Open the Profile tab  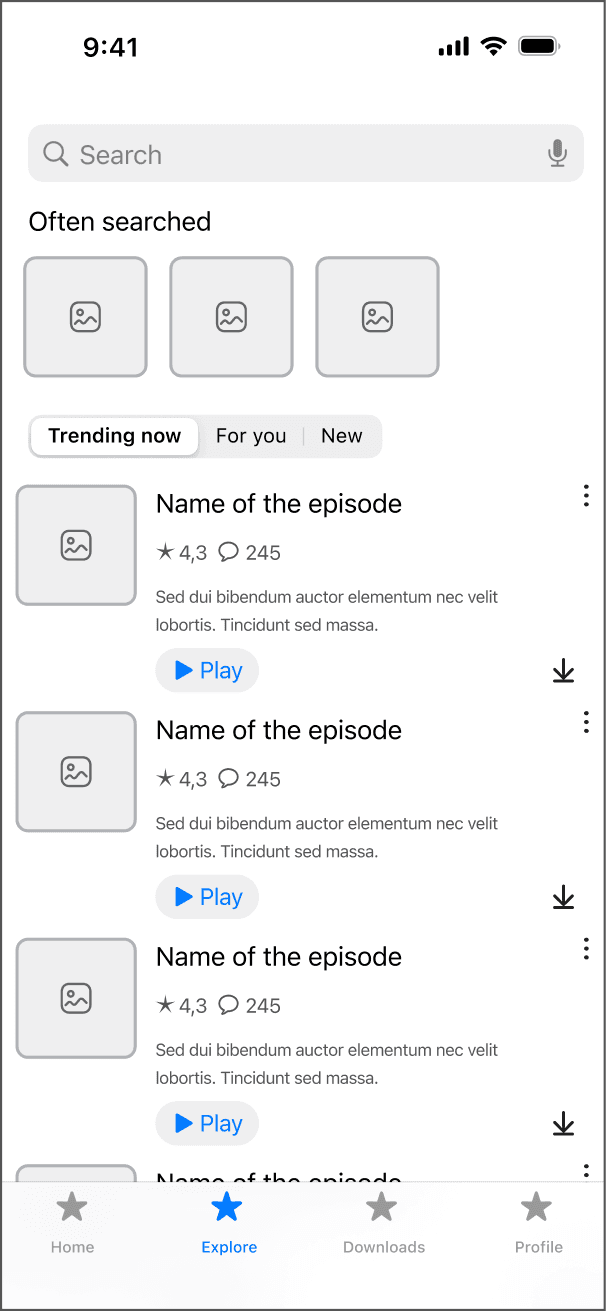click(538, 1222)
